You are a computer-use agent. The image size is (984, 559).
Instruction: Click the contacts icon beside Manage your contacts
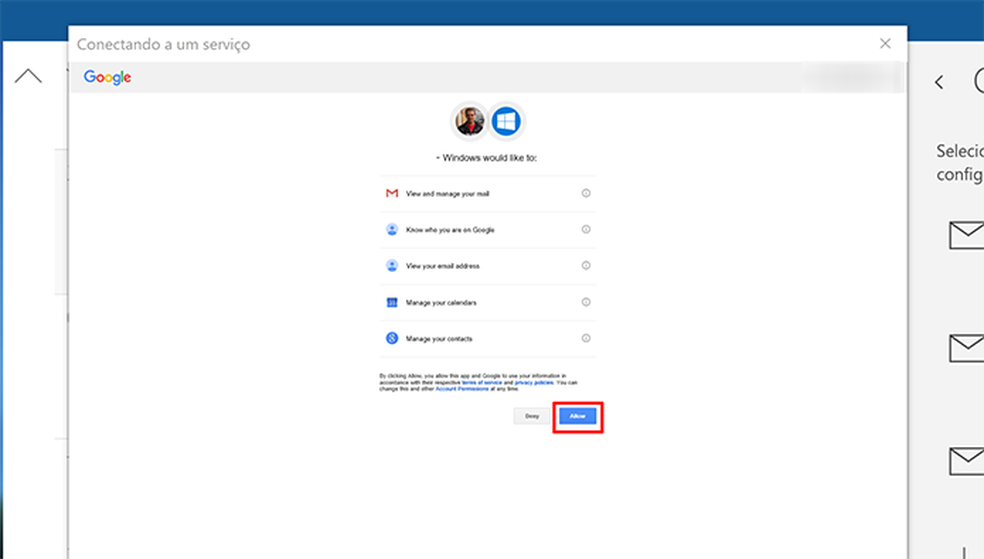[392, 338]
